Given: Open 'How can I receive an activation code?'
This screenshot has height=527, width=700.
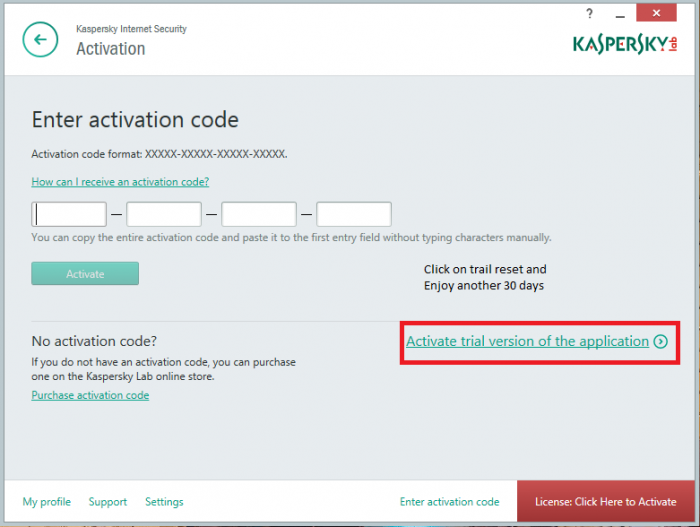Looking at the screenshot, I should tap(120, 182).
